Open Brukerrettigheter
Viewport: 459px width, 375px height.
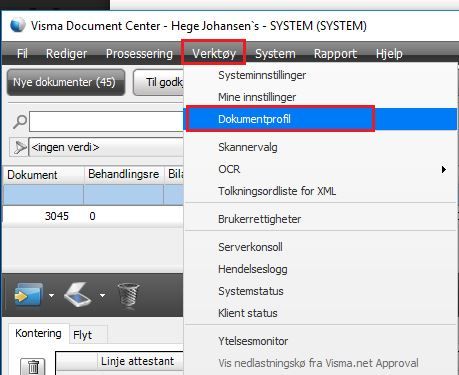tap(321, 219)
